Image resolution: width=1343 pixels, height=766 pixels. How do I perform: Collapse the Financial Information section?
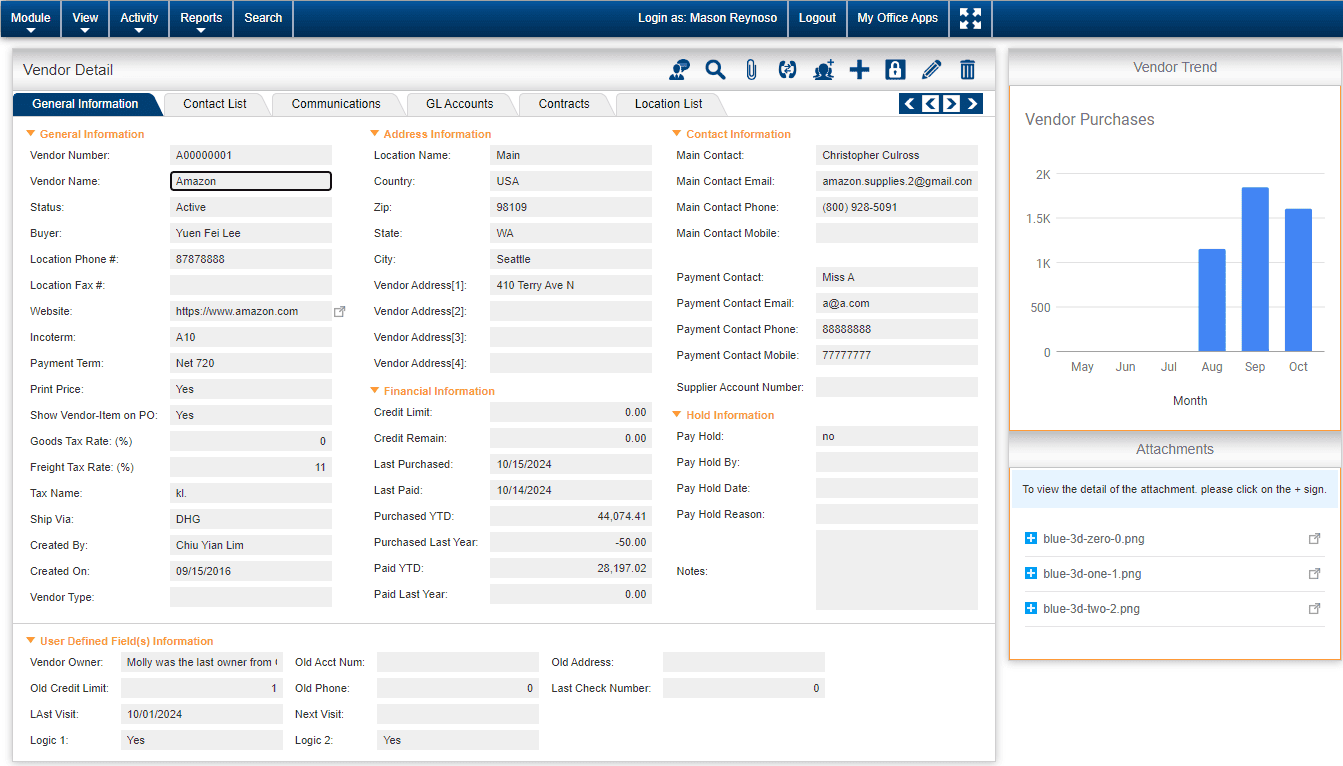375,390
